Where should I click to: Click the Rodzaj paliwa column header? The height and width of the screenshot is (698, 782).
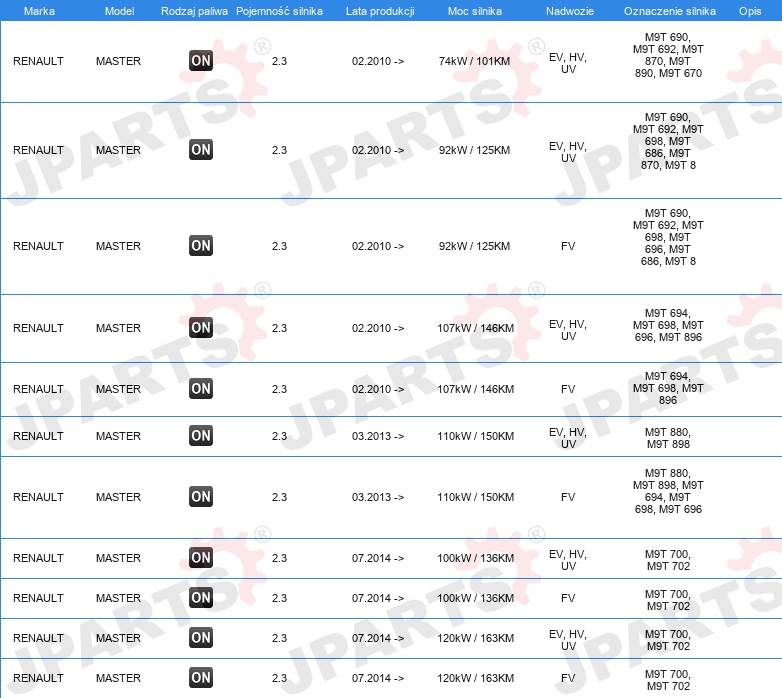pos(194,11)
